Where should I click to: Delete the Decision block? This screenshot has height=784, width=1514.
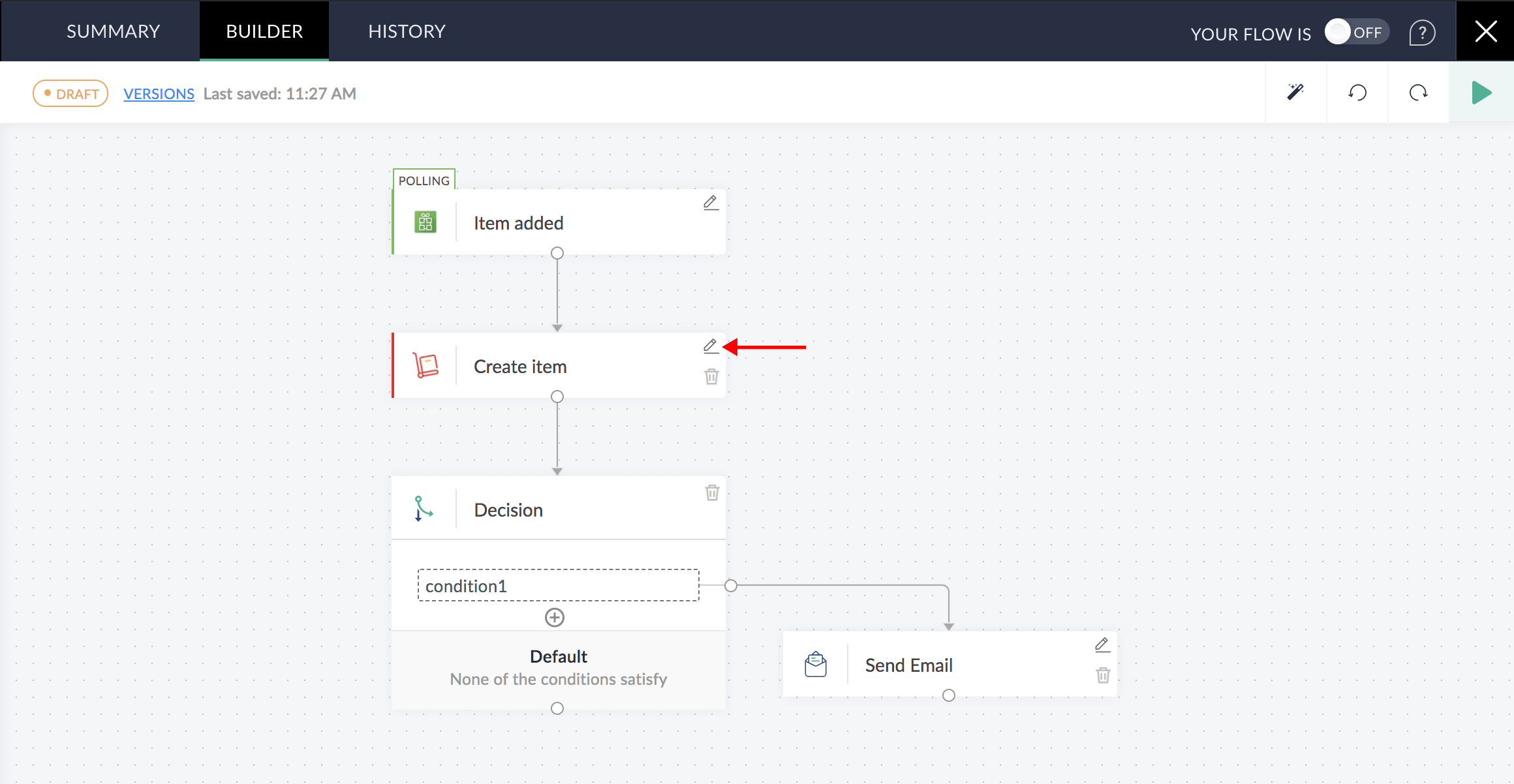[x=712, y=492]
